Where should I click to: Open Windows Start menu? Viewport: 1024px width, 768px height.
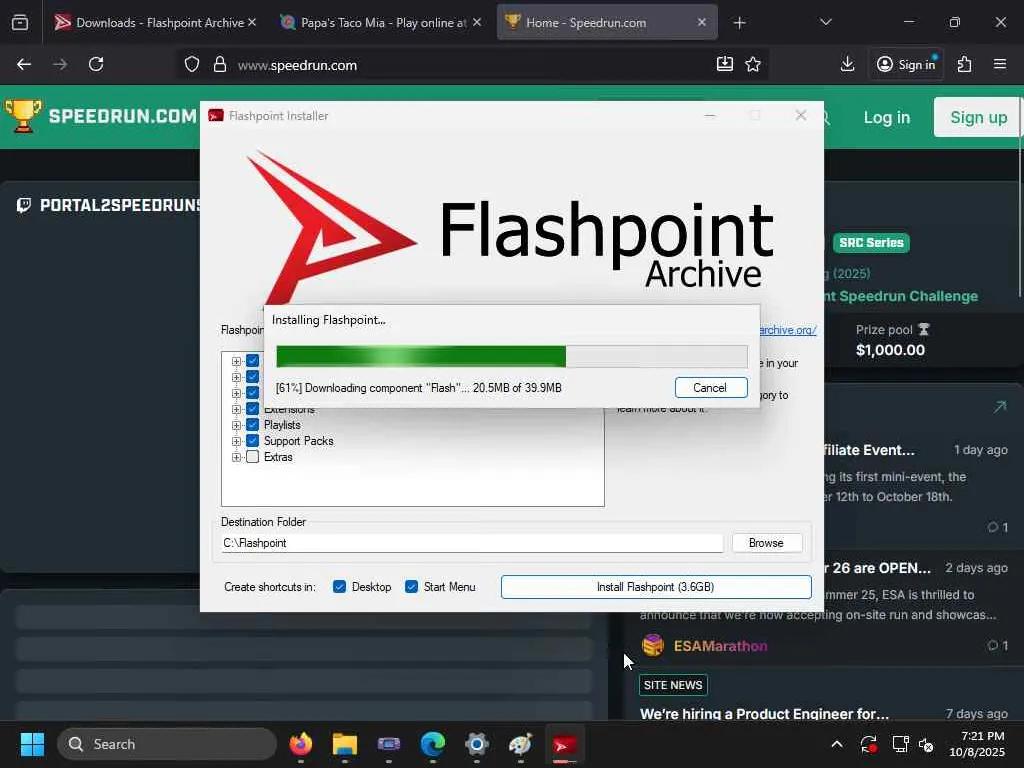click(x=32, y=744)
